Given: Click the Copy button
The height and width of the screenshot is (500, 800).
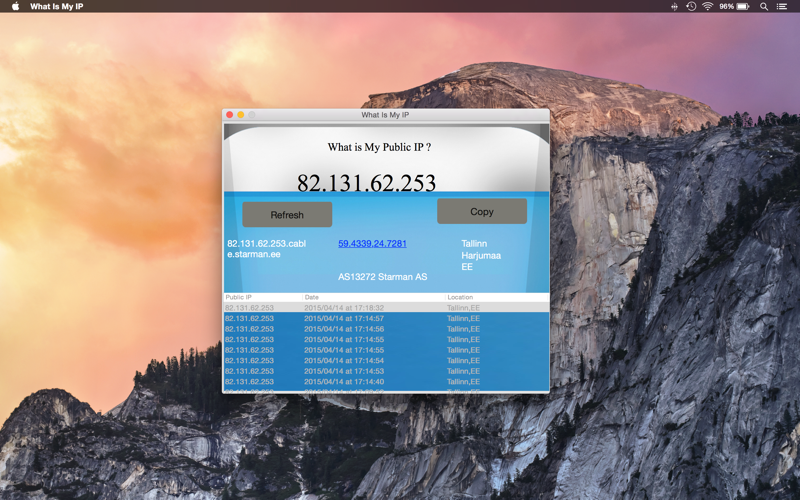Looking at the screenshot, I should [x=482, y=211].
